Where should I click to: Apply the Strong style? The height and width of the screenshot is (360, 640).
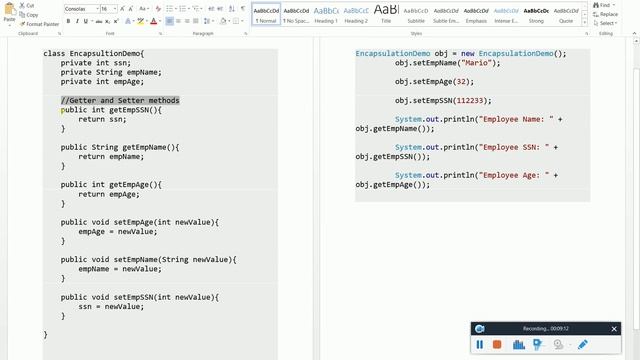click(x=536, y=15)
